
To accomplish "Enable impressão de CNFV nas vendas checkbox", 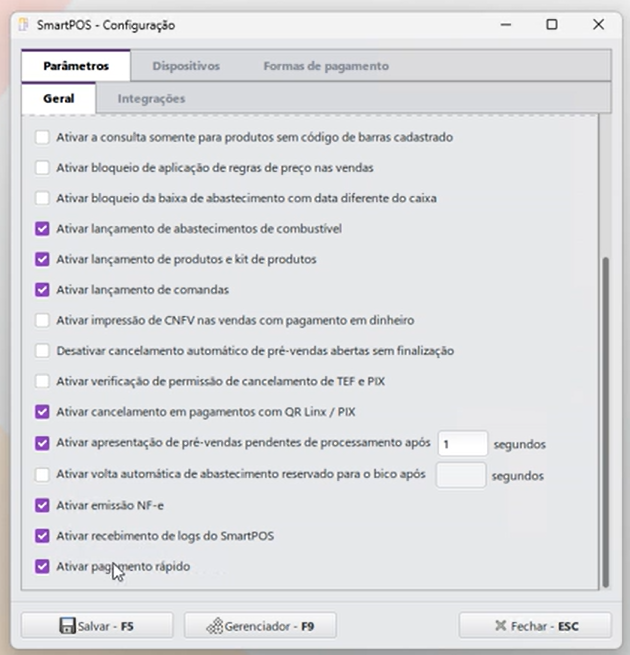I will pos(42,320).
